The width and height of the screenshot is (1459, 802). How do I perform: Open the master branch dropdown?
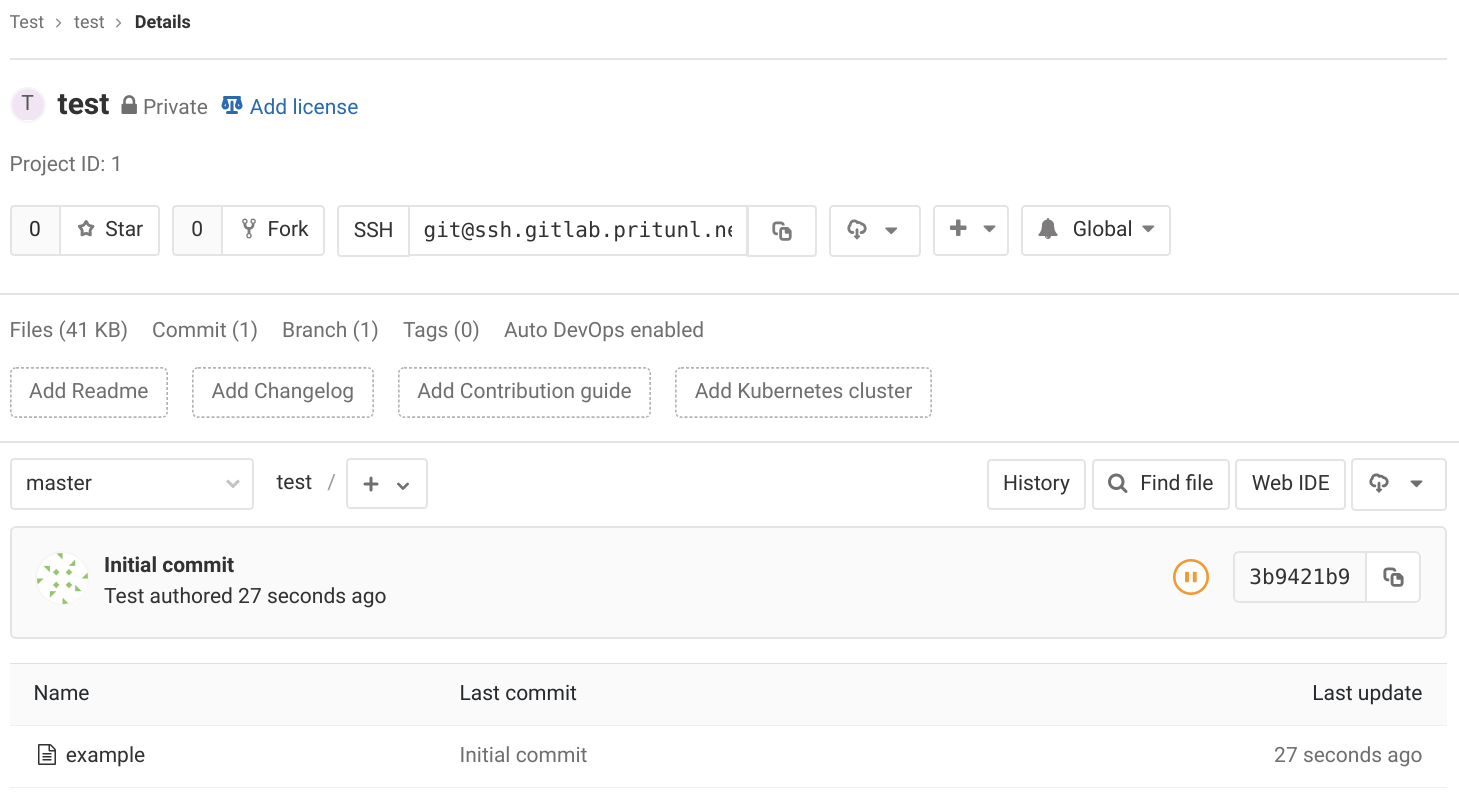132,484
